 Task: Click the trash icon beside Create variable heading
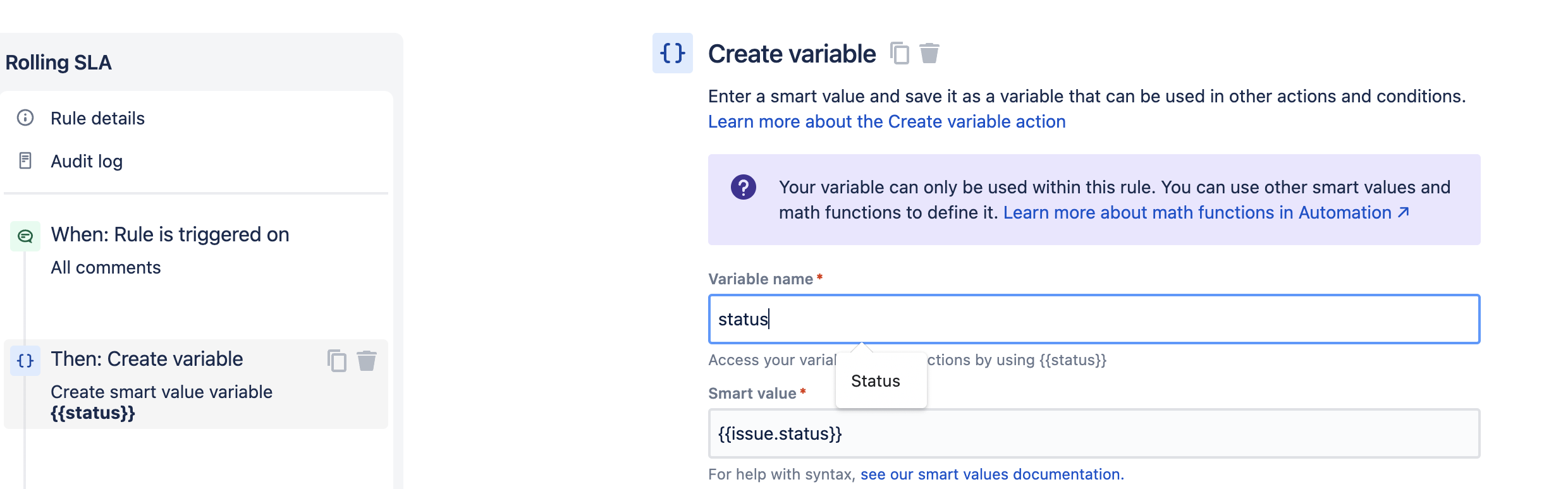point(929,54)
